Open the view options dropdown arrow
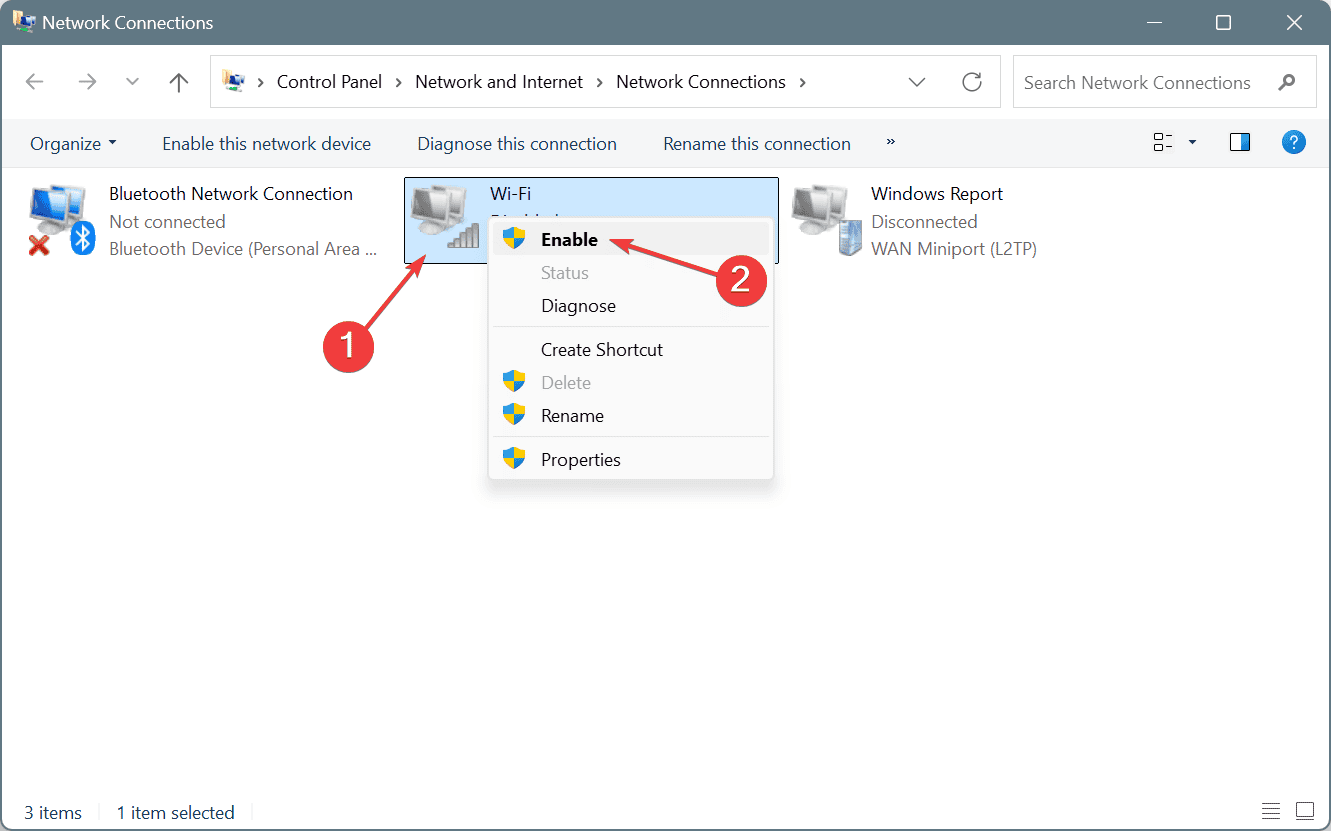The width and height of the screenshot is (1331, 831). (x=1192, y=143)
